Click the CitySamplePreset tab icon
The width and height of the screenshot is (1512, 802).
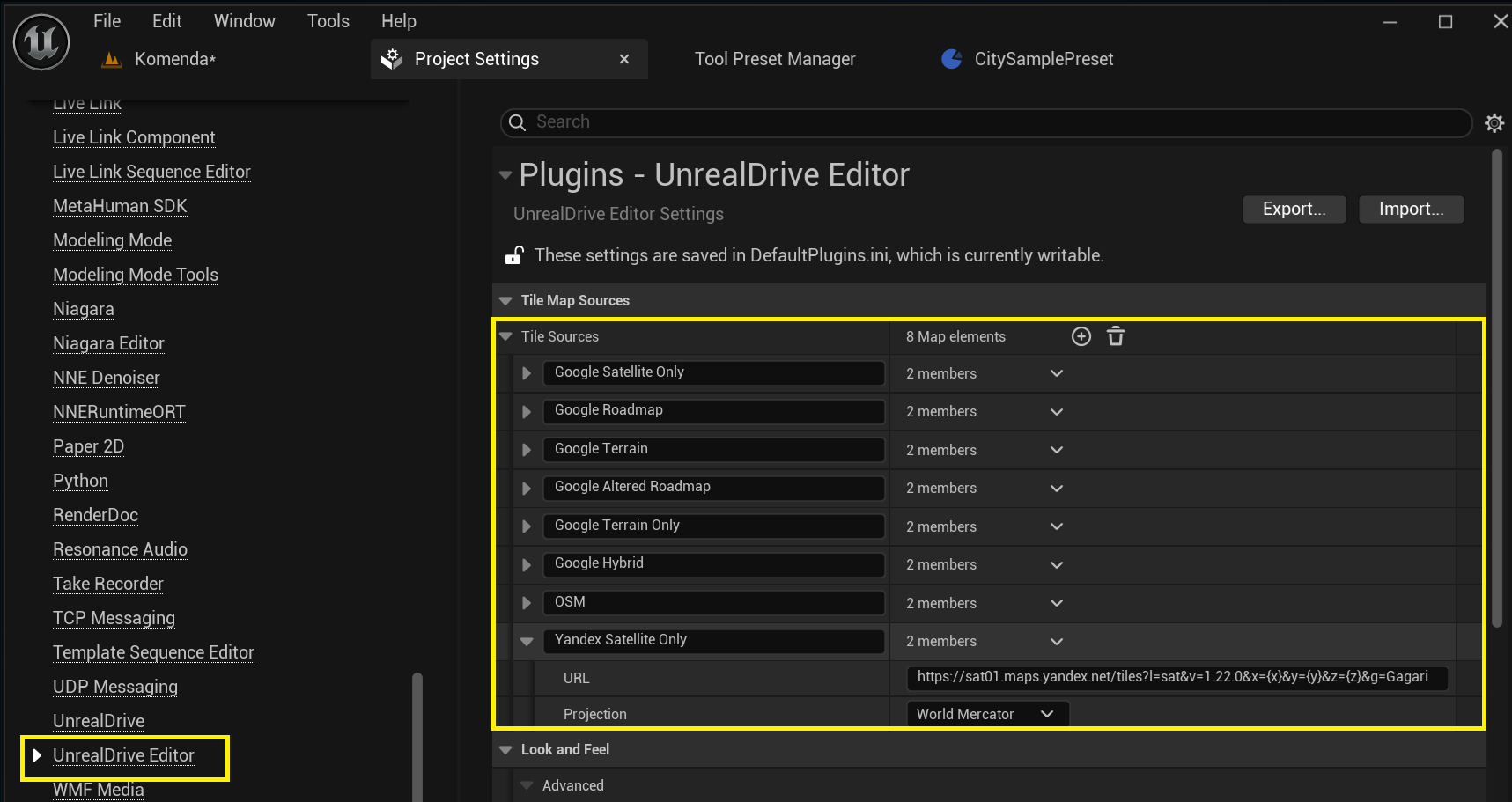(x=952, y=59)
